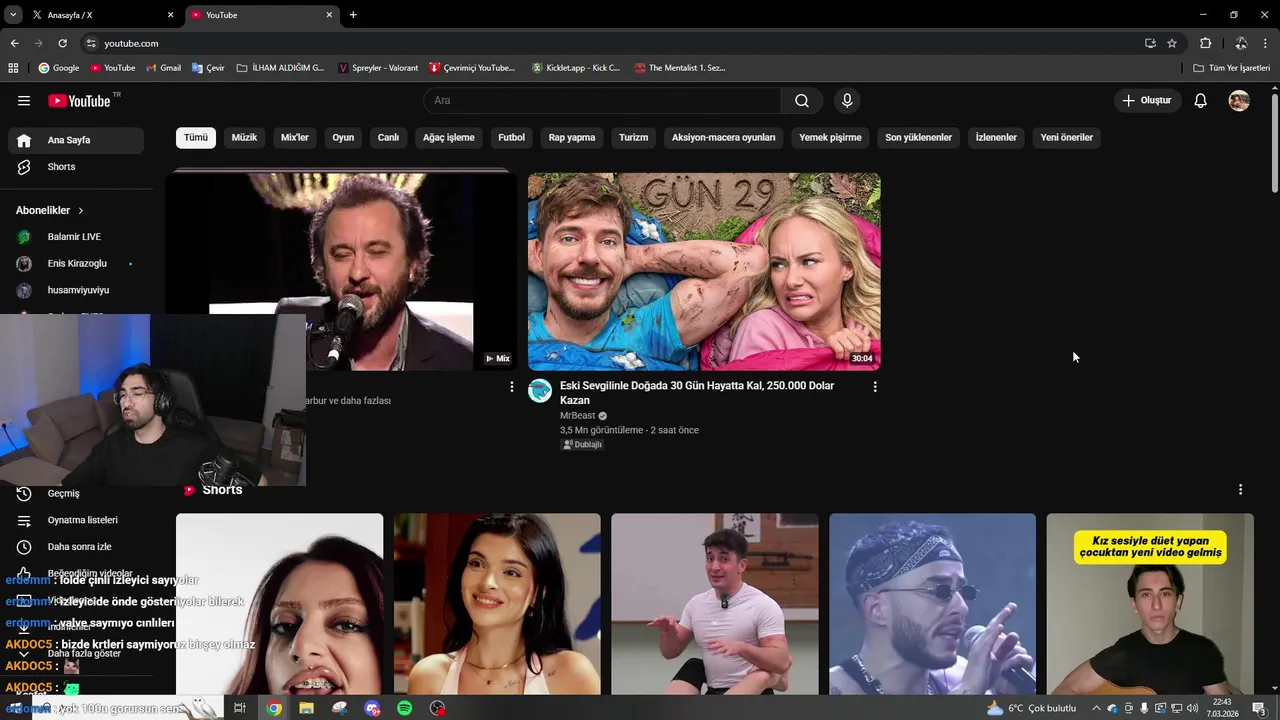The image size is (1280, 720).
Task: Select the Son yüklenenler filter chip
Action: (918, 137)
